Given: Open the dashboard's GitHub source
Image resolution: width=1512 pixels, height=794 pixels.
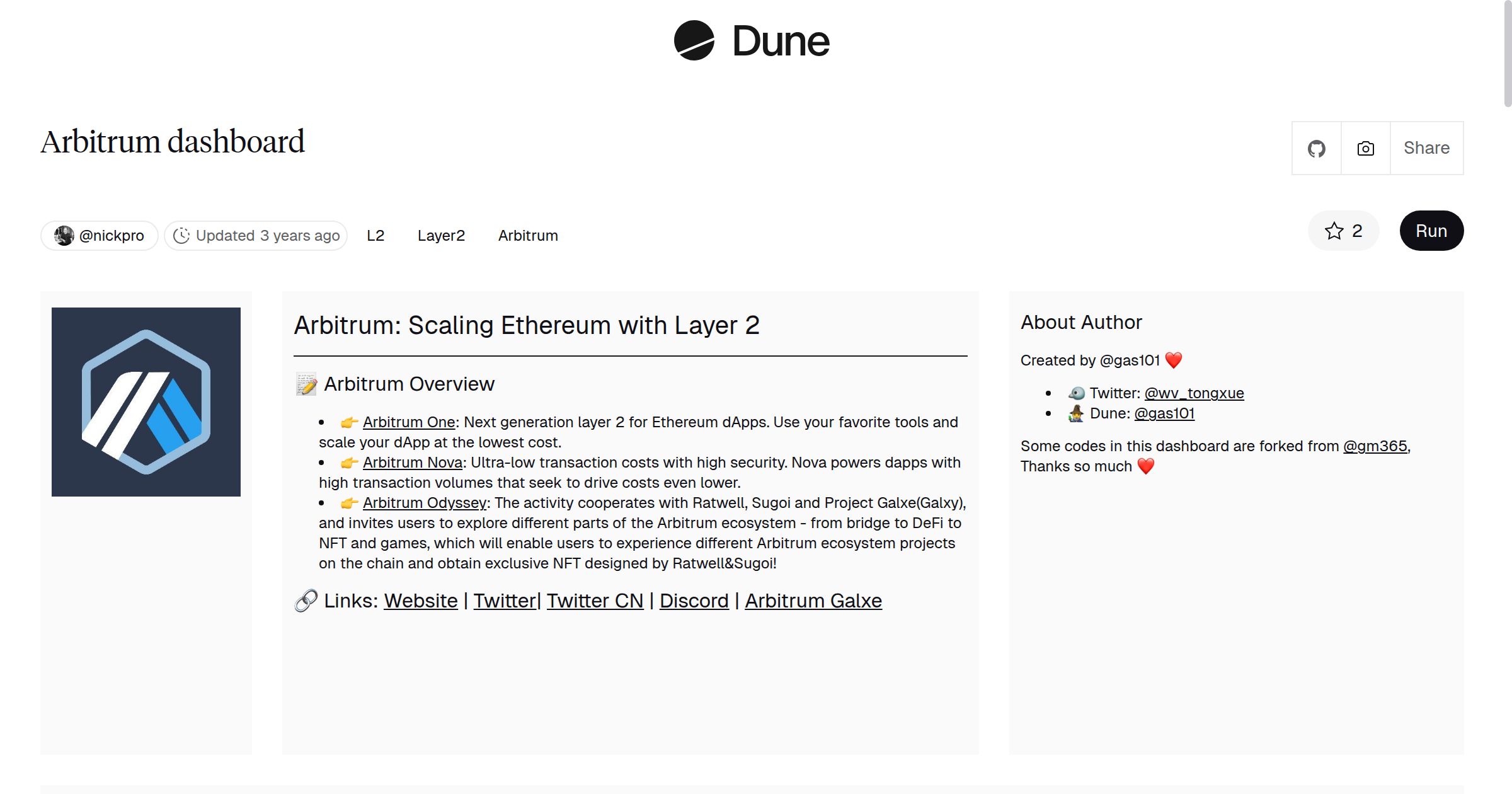Looking at the screenshot, I should coord(1317,147).
